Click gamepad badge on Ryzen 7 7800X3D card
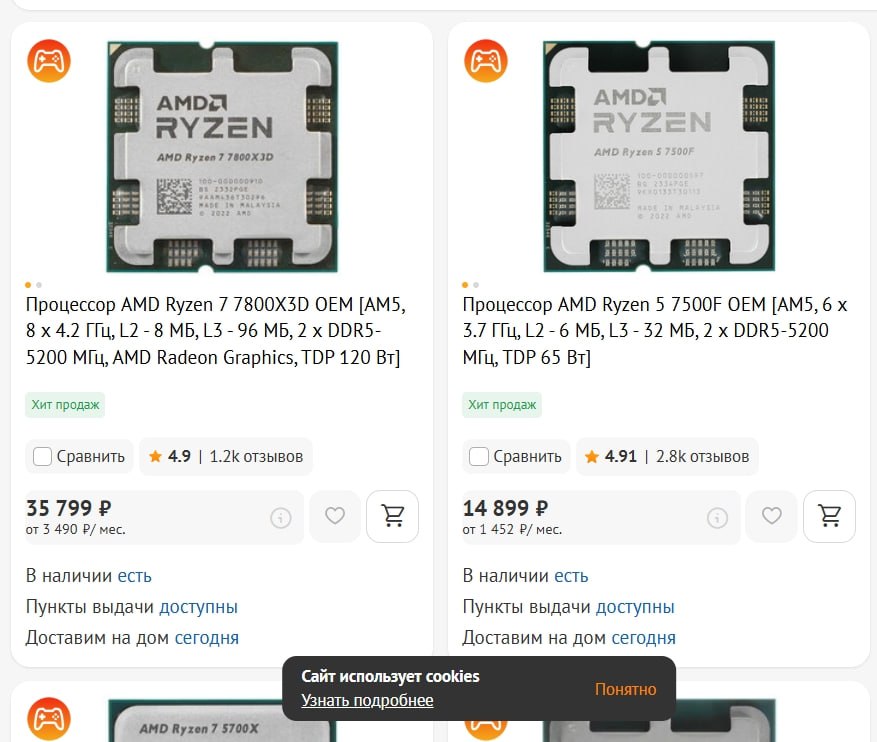 tap(48, 62)
